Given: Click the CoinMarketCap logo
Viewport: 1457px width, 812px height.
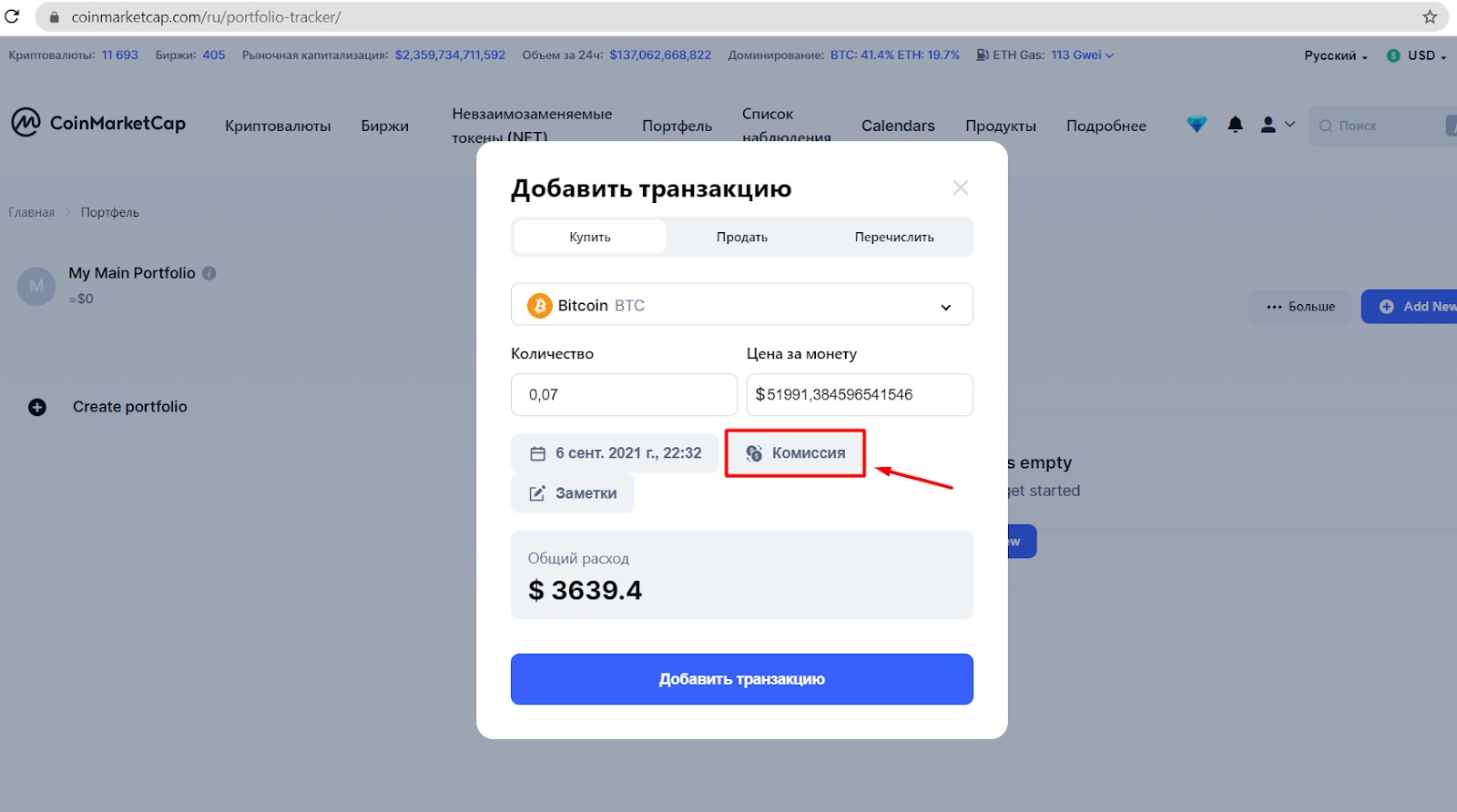Looking at the screenshot, I should [98, 123].
